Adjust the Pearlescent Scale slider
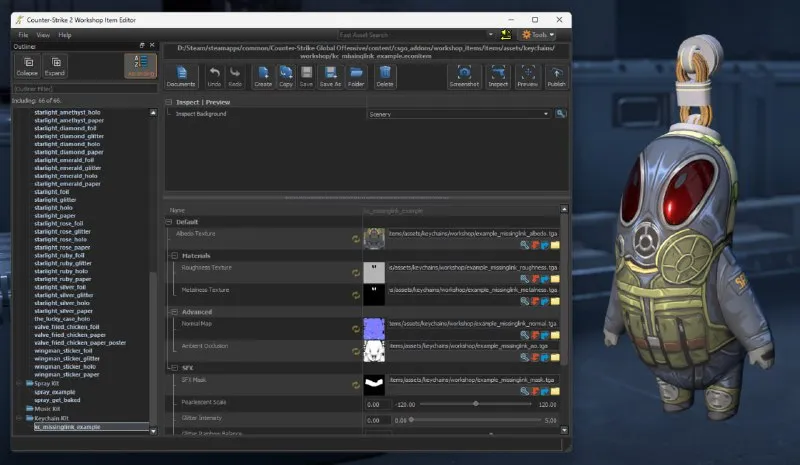This screenshot has height=465, width=800. [476, 404]
